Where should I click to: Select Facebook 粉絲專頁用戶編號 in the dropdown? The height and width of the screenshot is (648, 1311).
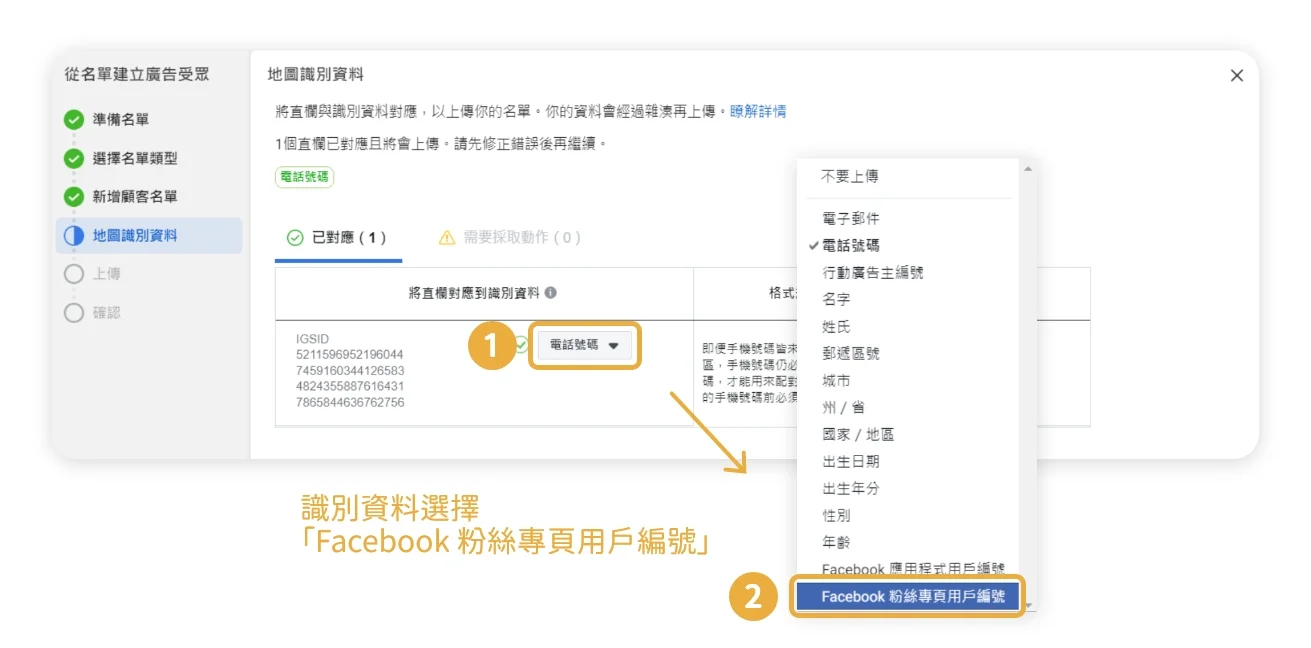tap(907, 597)
